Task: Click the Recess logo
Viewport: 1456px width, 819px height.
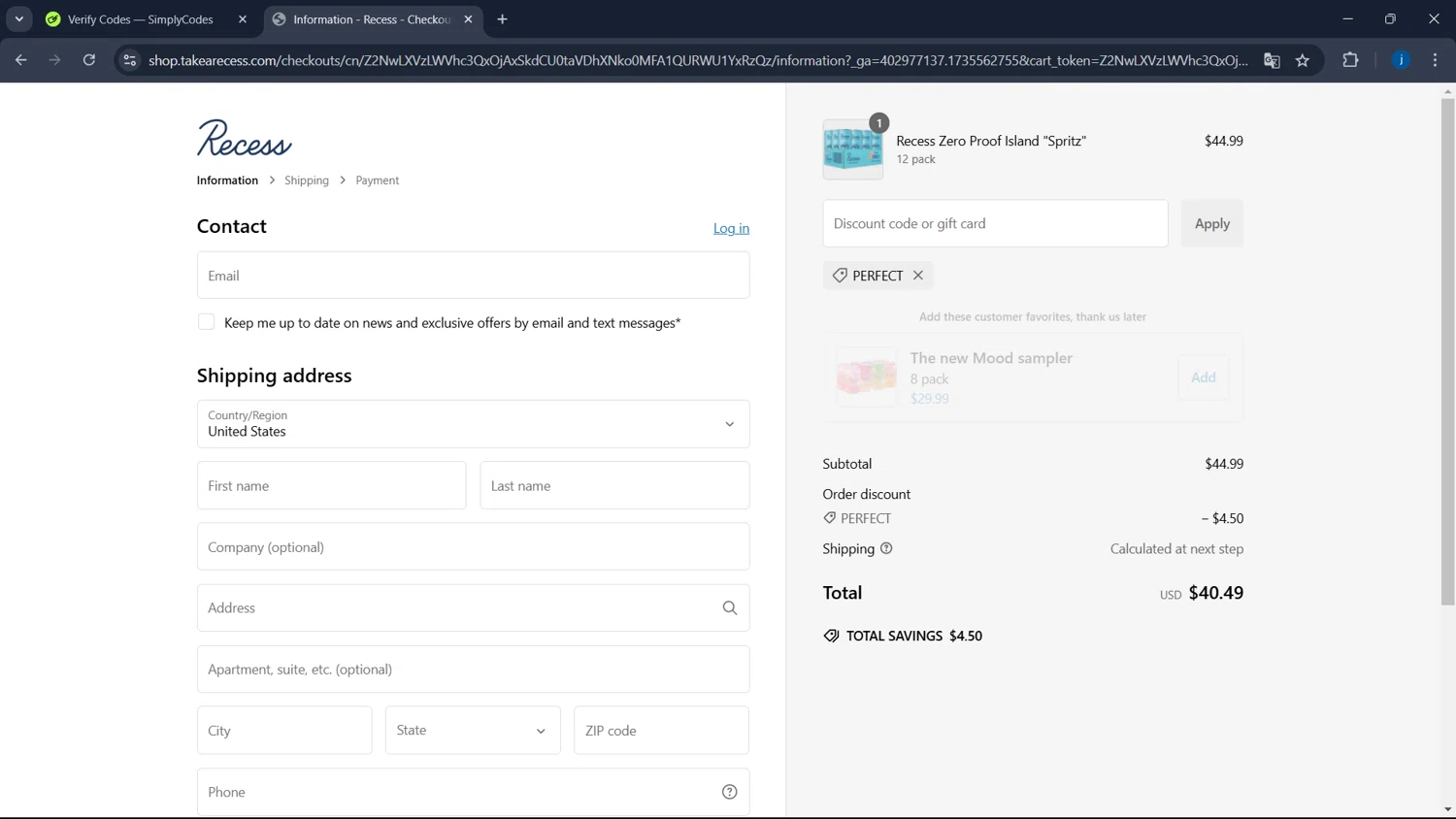Action: 244,139
